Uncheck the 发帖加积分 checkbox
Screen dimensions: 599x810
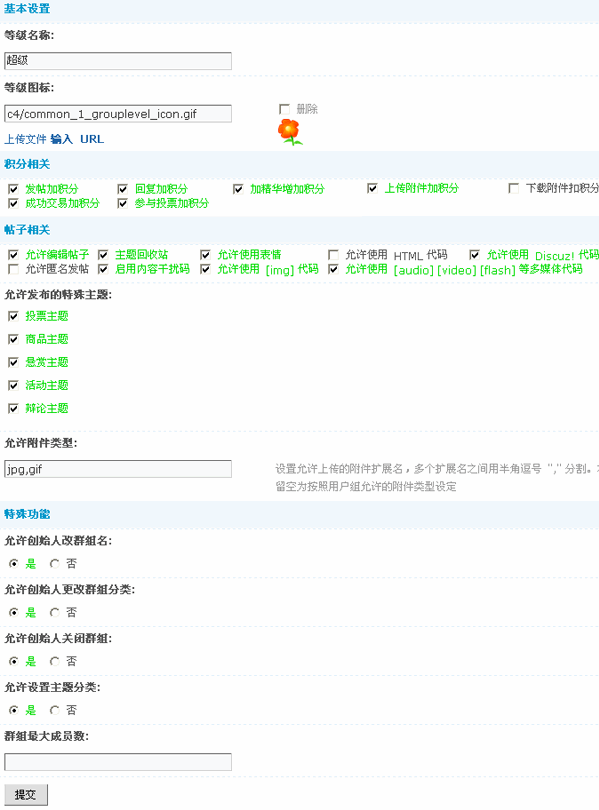pyautogui.click(x=13, y=189)
